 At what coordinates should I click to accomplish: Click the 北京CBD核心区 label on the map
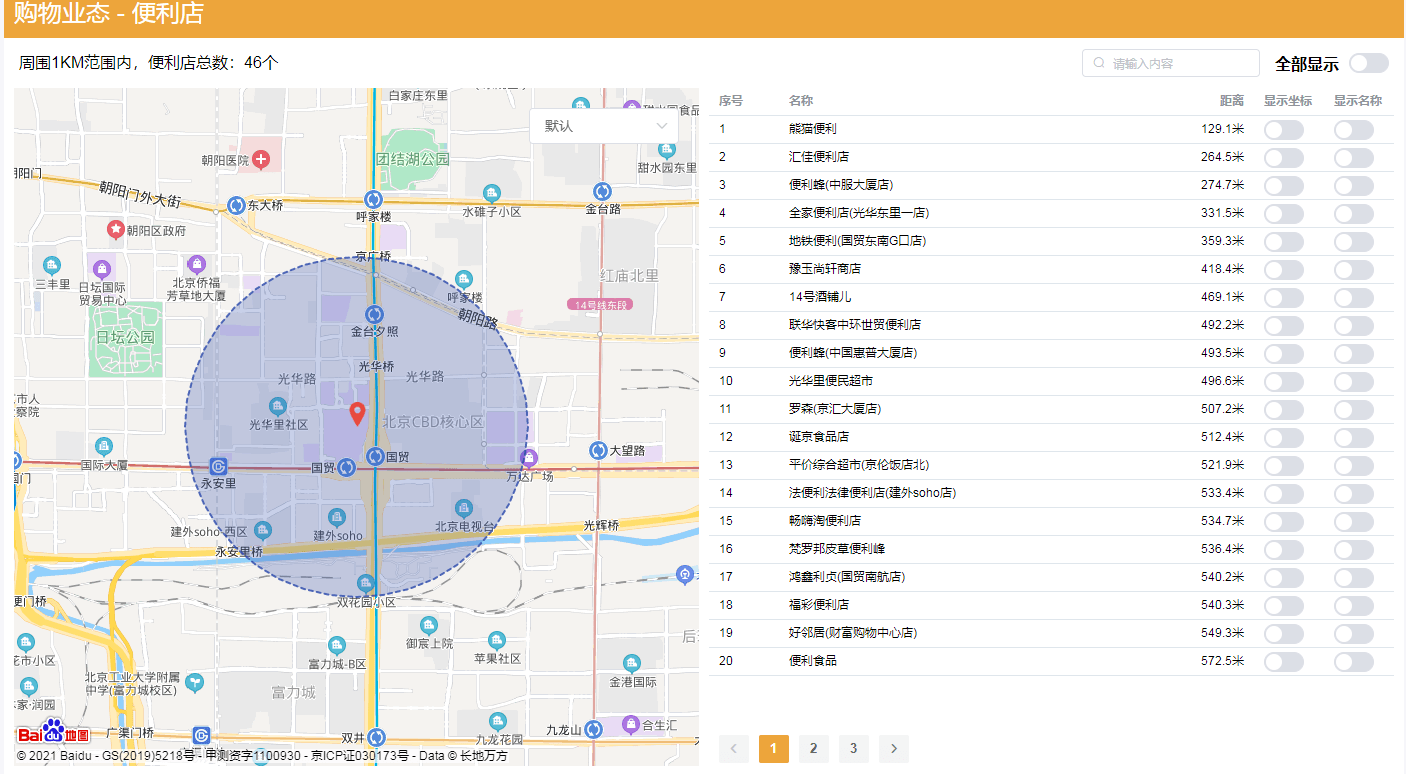(x=433, y=422)
